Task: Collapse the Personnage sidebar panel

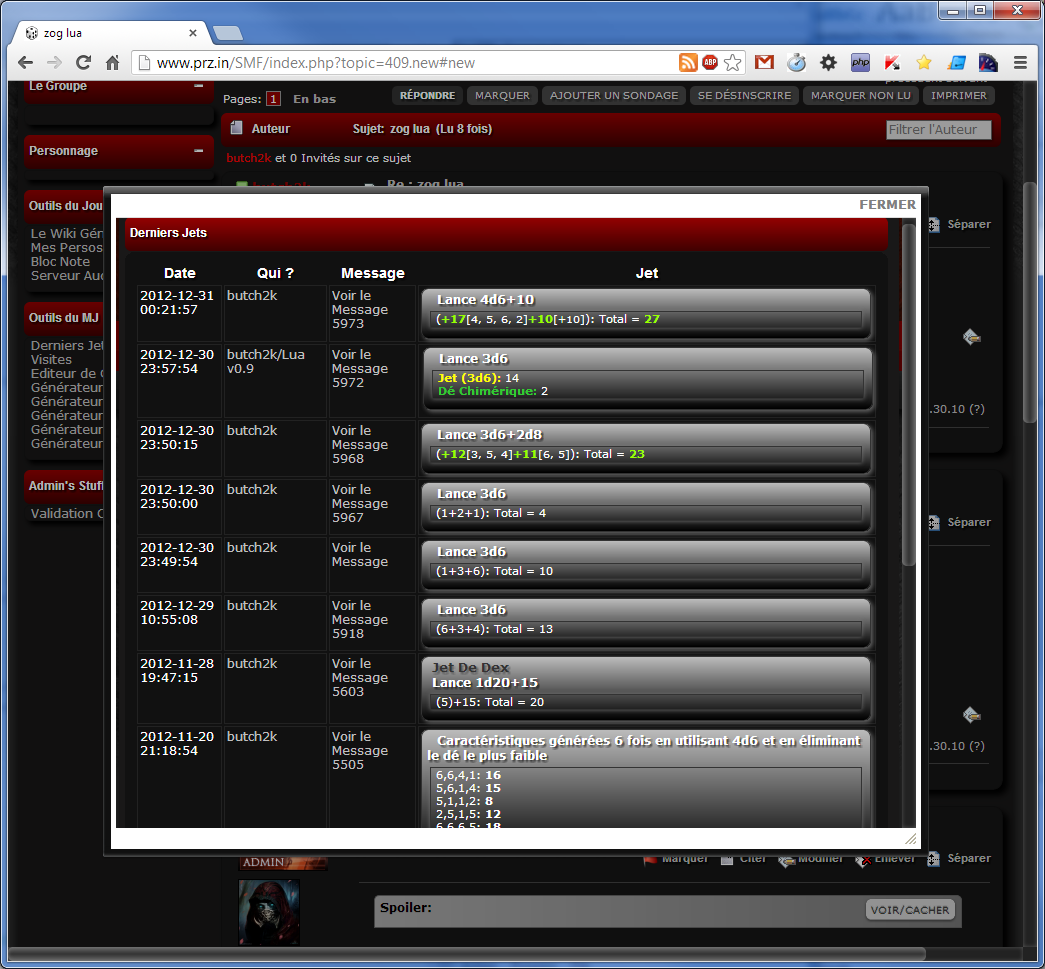Action: pos(198,151)
